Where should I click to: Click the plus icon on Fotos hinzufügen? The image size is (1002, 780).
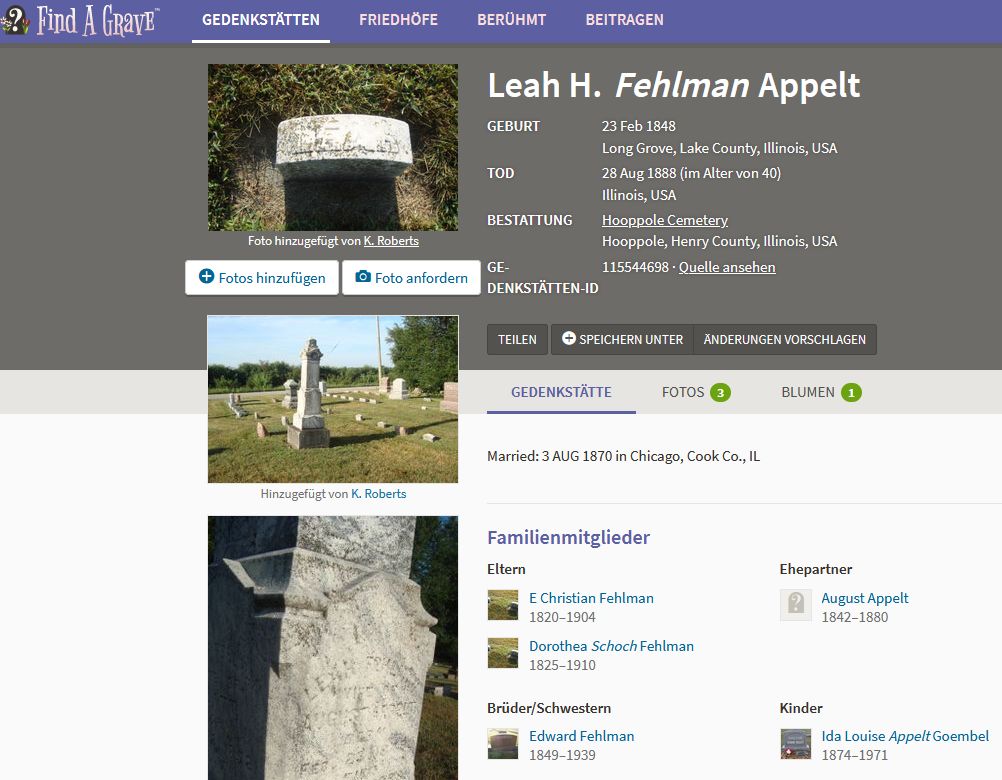pyautogui.click(x=206, y=277)
